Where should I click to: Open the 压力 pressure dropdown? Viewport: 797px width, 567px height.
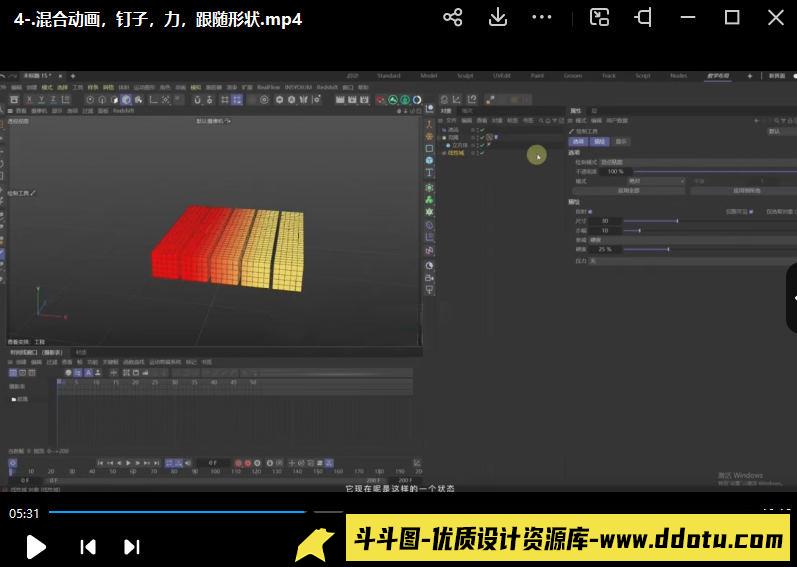coord(693,261)
